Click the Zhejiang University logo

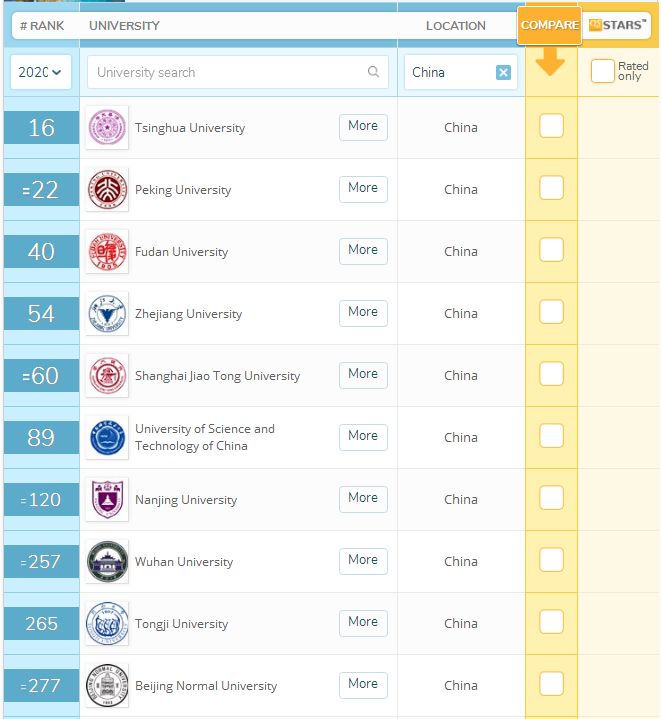coord(107,313)
